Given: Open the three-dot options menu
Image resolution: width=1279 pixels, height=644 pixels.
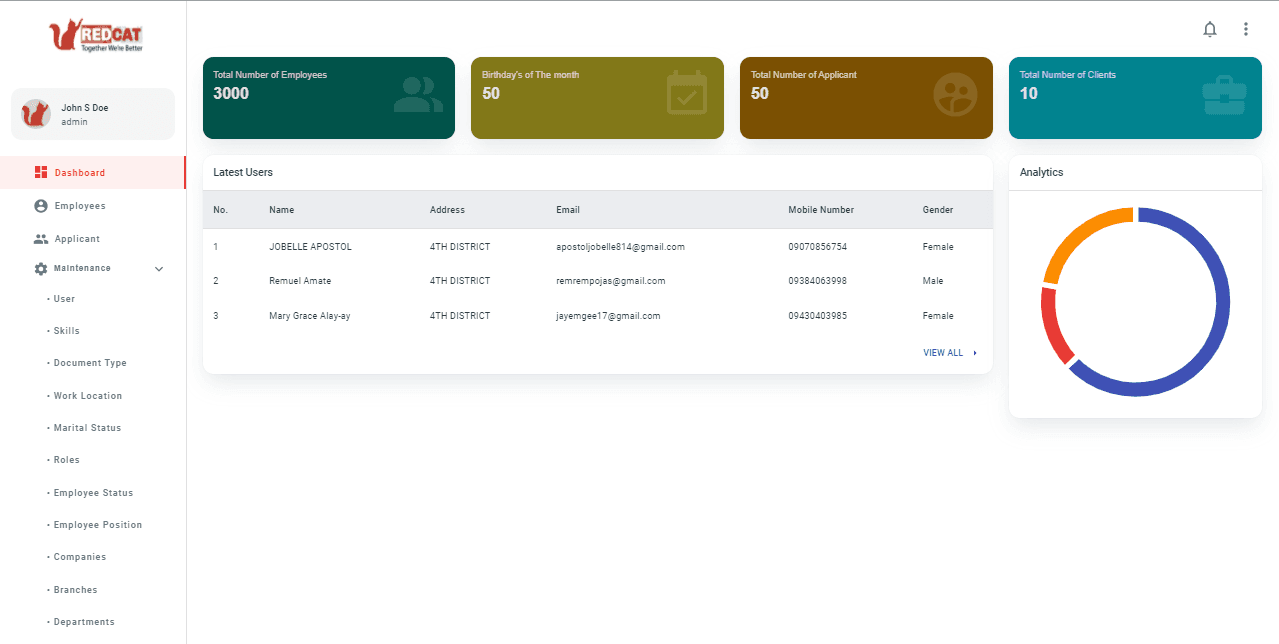Looking at the screenshot, I should pos(1246,29).
